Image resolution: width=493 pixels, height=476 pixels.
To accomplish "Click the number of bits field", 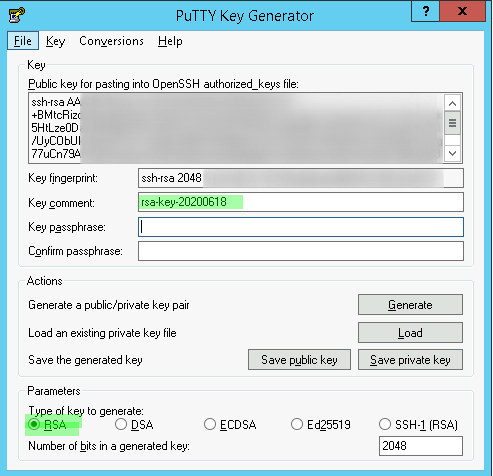I will [421, 446].
